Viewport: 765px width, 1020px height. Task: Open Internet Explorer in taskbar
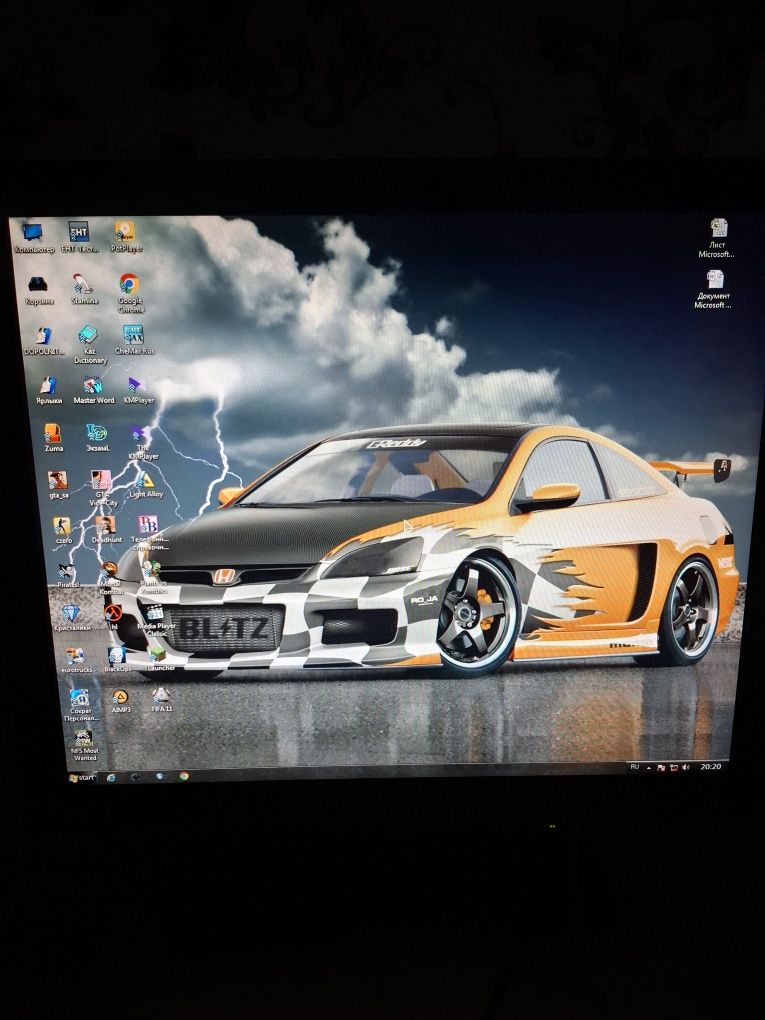point(111,777)
